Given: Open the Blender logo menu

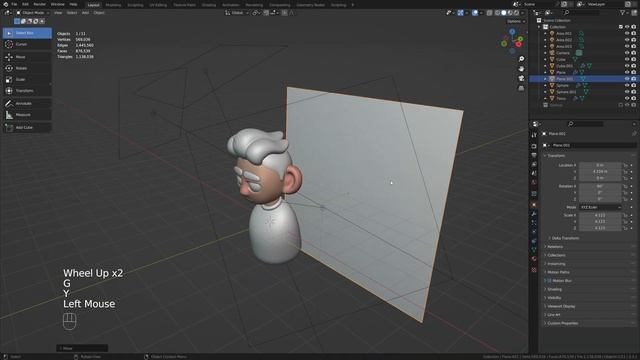Looking at the screenshot, I should coord(5,4).
